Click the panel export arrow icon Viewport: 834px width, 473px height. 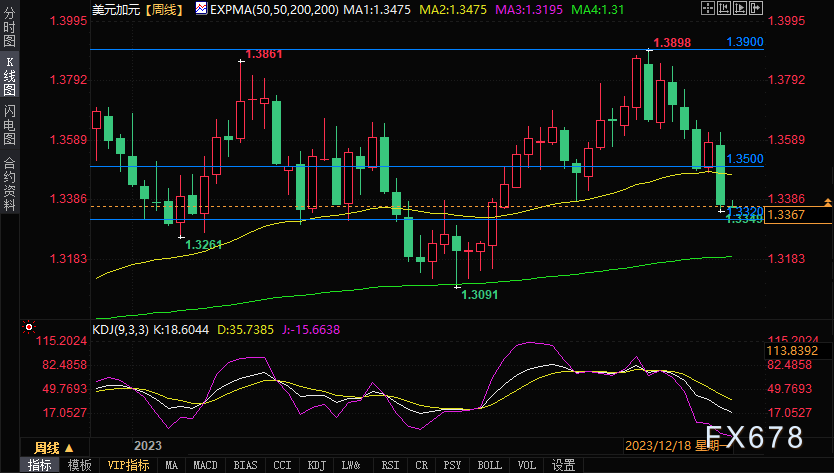[x=756, y=8]
